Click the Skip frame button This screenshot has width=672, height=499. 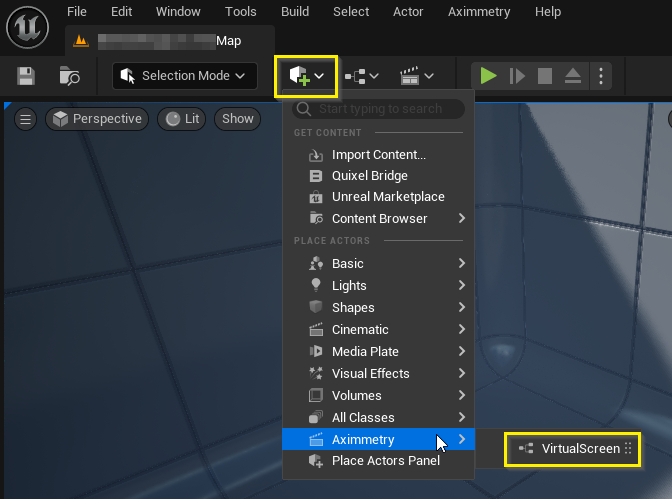click(517, 76)
